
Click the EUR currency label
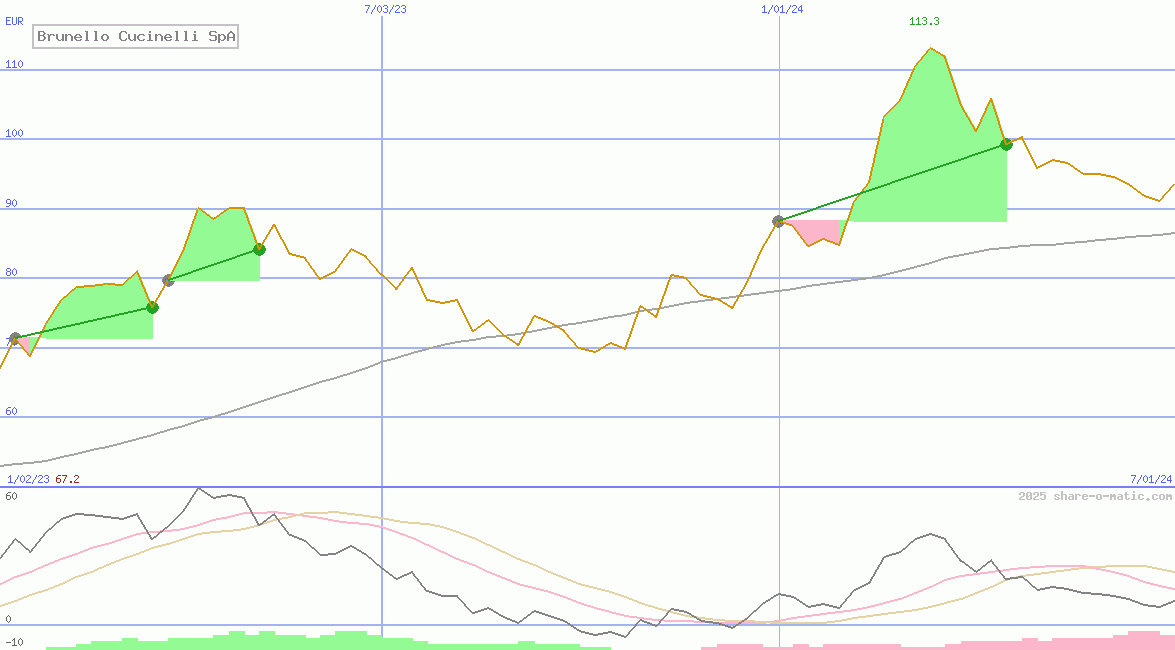15,20
